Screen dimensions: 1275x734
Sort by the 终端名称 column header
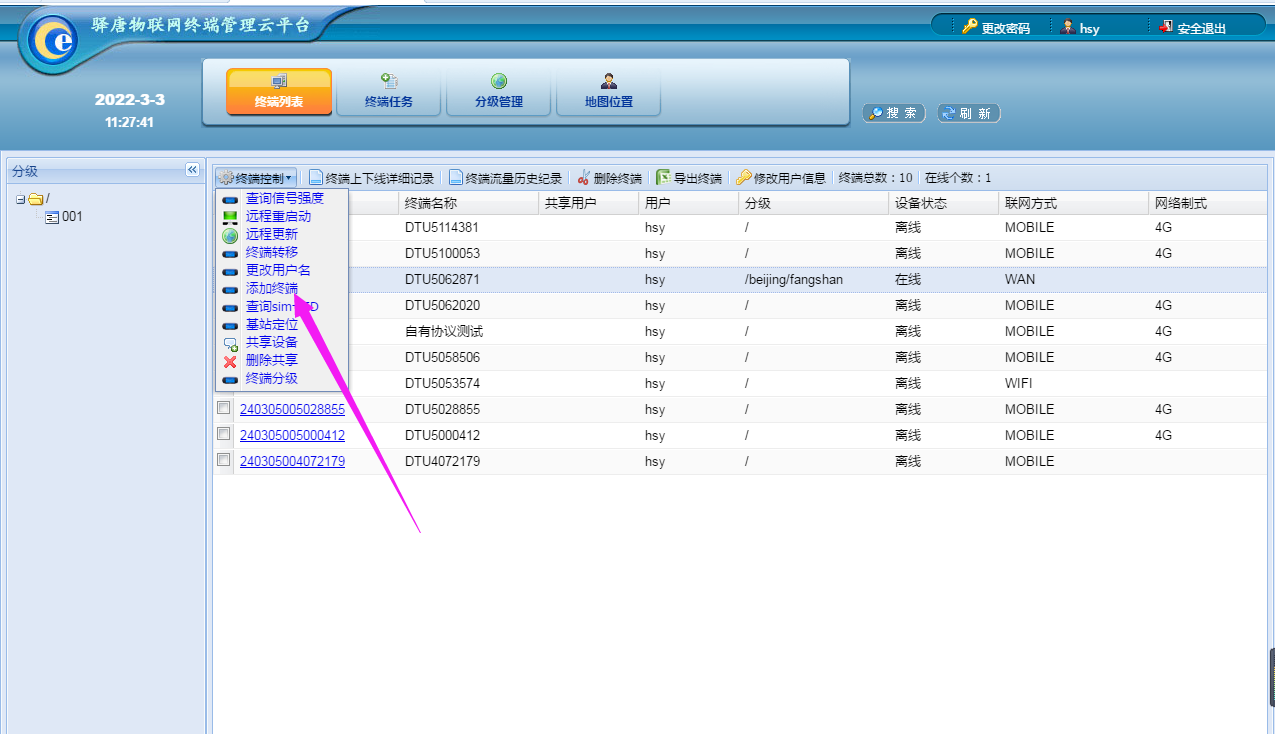coord(468,203)
